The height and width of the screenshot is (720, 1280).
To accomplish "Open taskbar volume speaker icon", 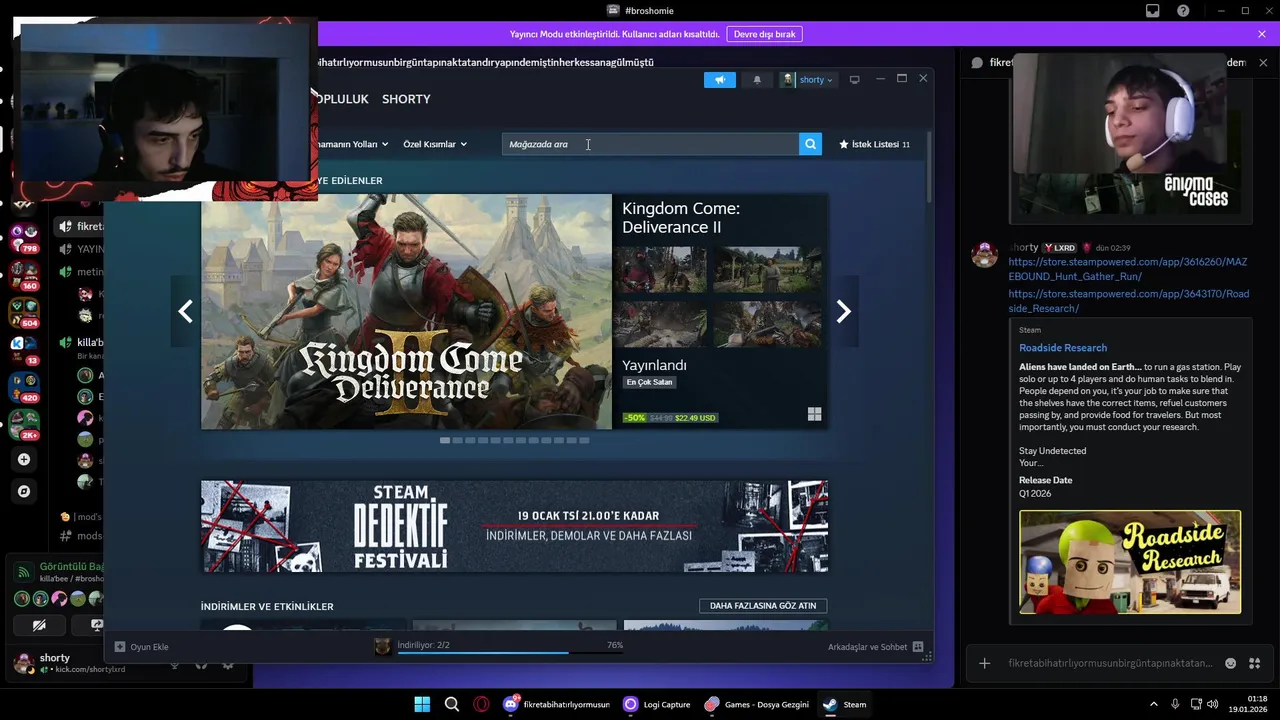I will pyautogui.click(x=1213, y=704).
